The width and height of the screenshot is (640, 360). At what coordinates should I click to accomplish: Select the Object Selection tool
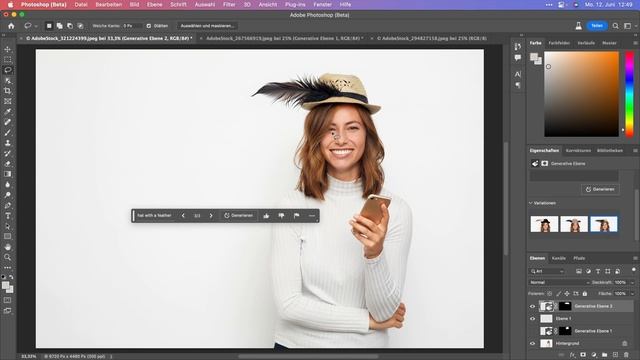7,80
